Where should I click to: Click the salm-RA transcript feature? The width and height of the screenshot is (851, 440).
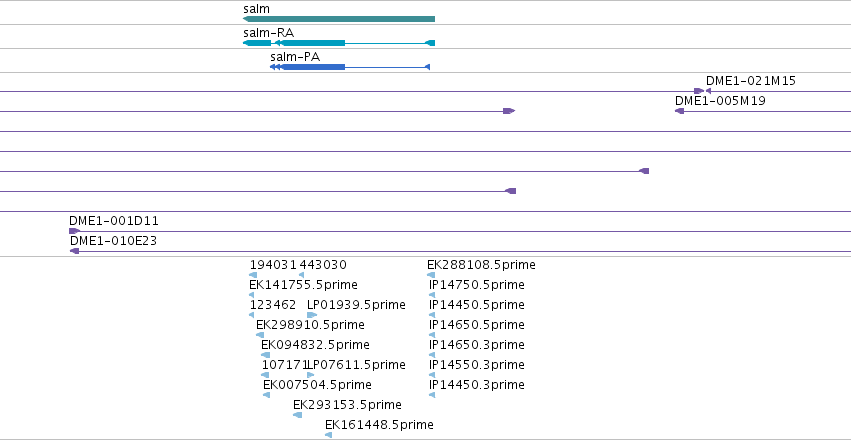point(339,43)
